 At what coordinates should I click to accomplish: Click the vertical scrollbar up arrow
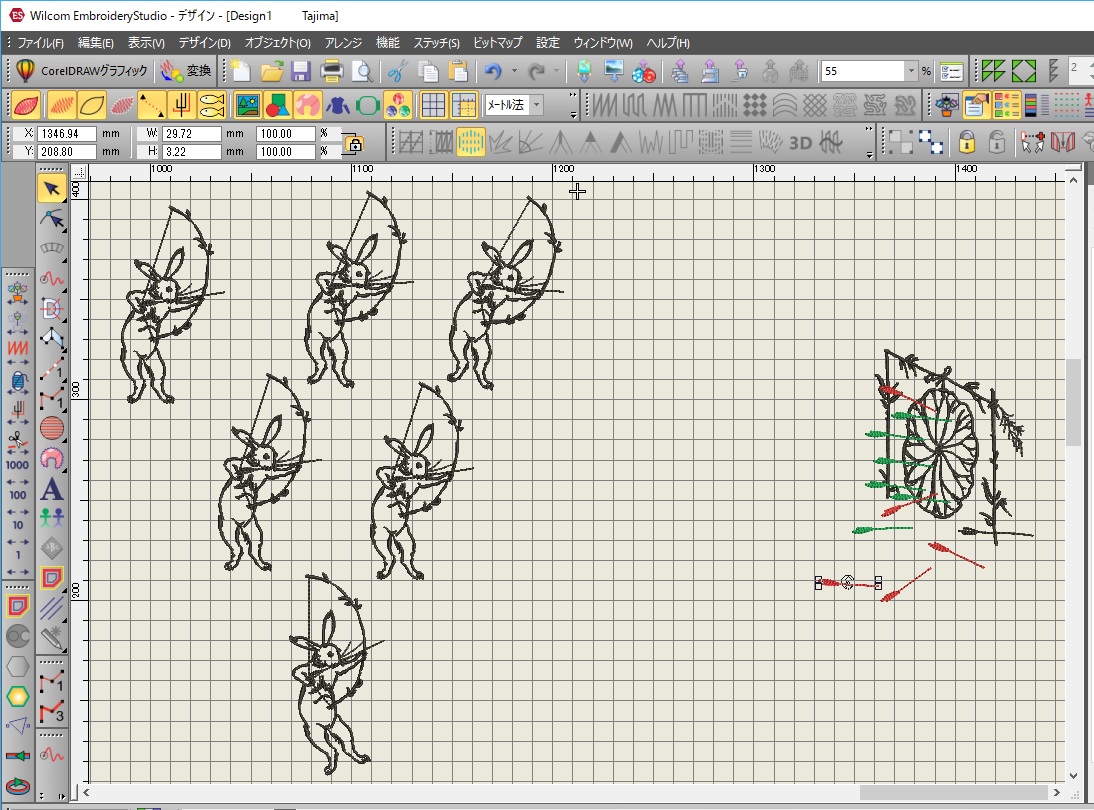(1073, 180)
